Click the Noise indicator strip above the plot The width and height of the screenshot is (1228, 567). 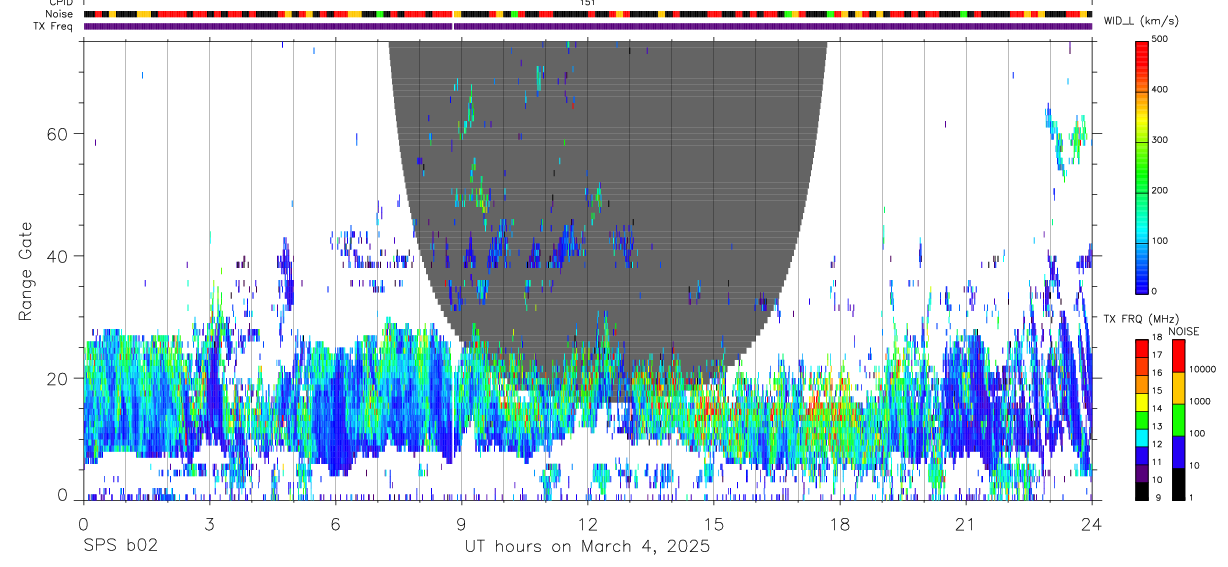click(x=588, y=15)
